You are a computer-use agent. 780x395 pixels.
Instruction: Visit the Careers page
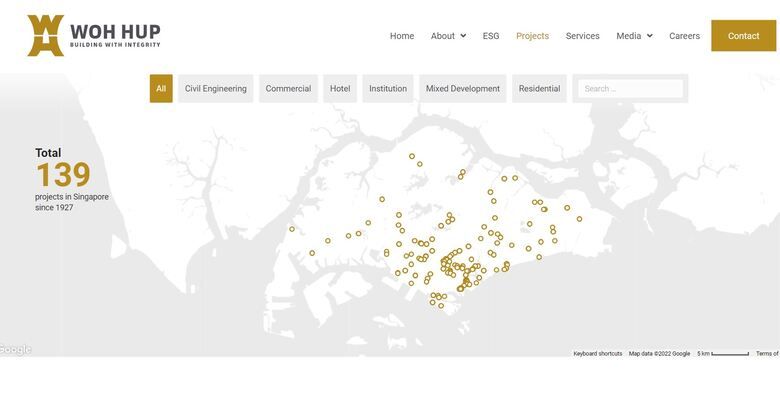click(x=684, y=36)
